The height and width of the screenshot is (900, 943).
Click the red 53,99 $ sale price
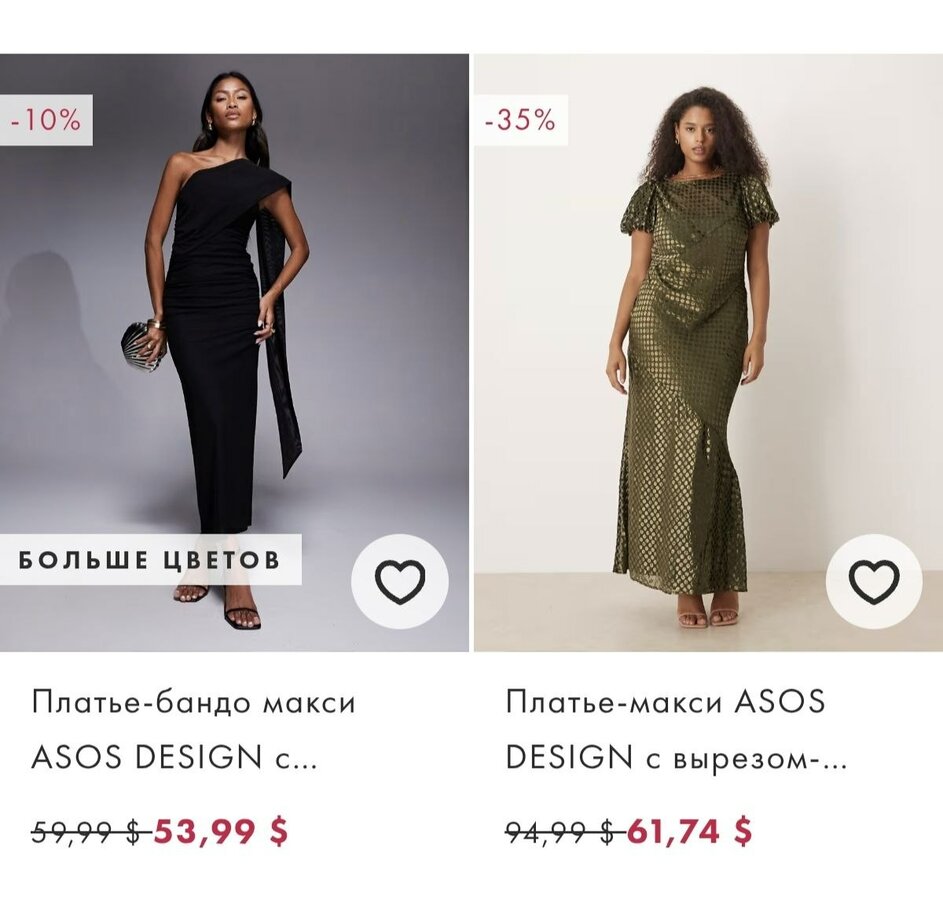(220, 831)
